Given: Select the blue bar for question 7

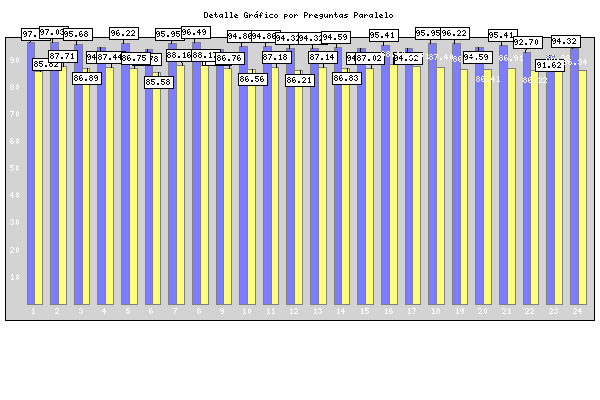Looking at the screenshot, I should point(173,174).
